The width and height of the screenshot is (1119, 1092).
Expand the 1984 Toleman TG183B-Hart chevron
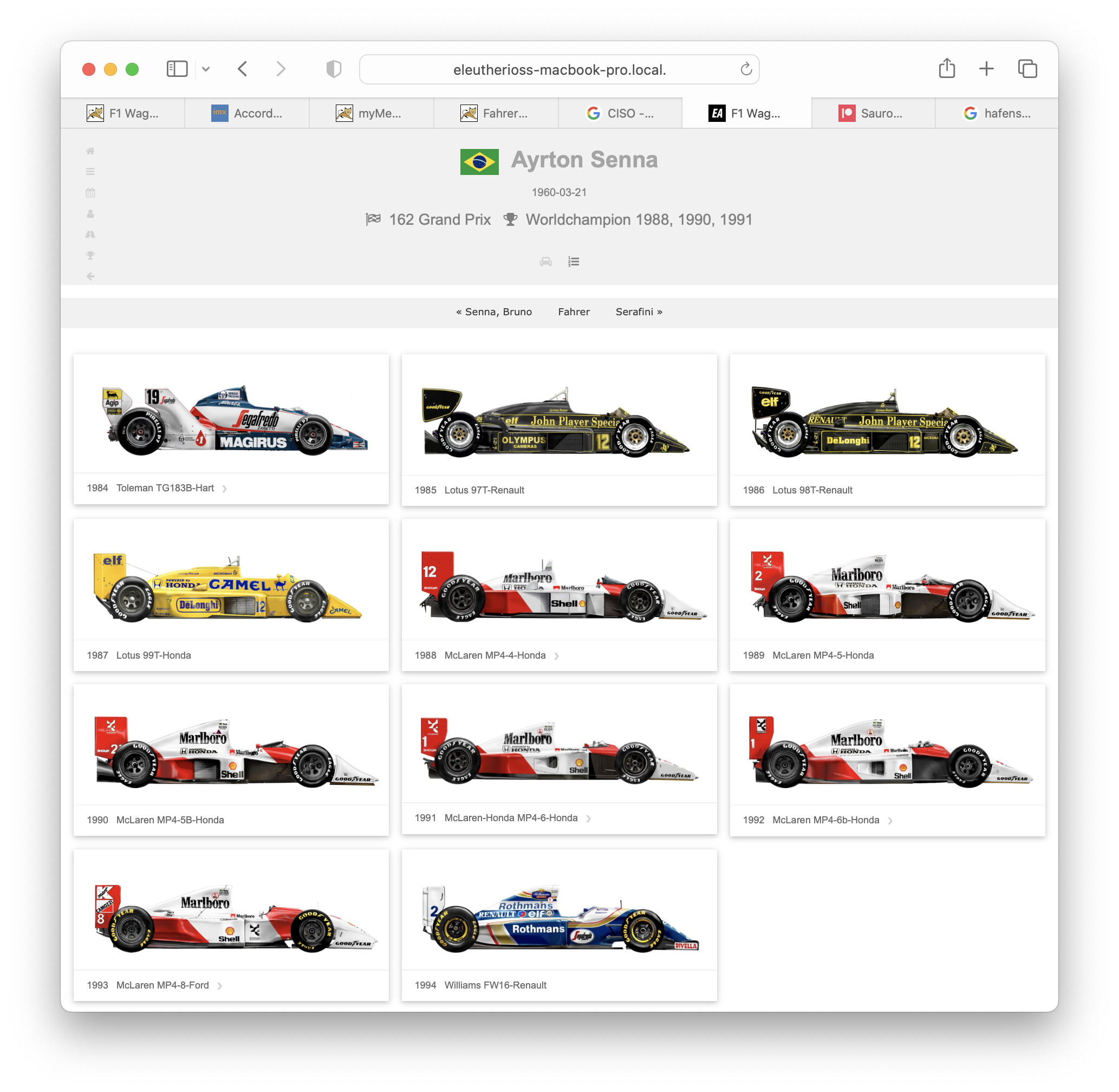coord(225,489)
